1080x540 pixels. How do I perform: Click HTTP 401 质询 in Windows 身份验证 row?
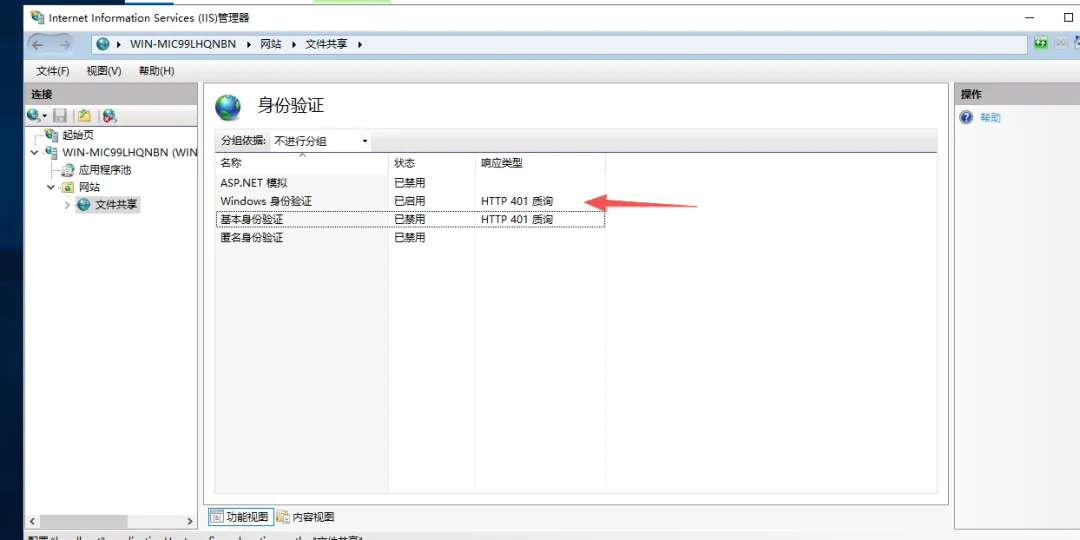517,201
